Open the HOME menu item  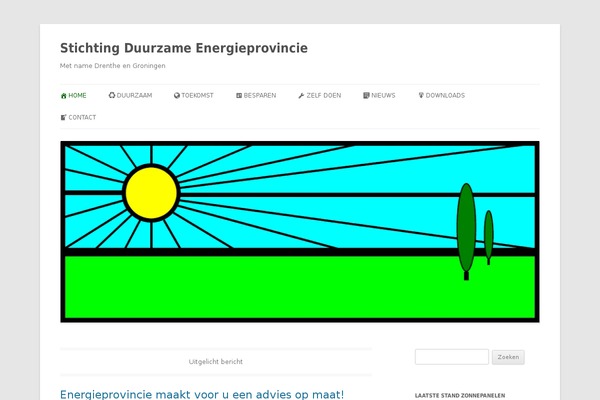tap(73, 96)
